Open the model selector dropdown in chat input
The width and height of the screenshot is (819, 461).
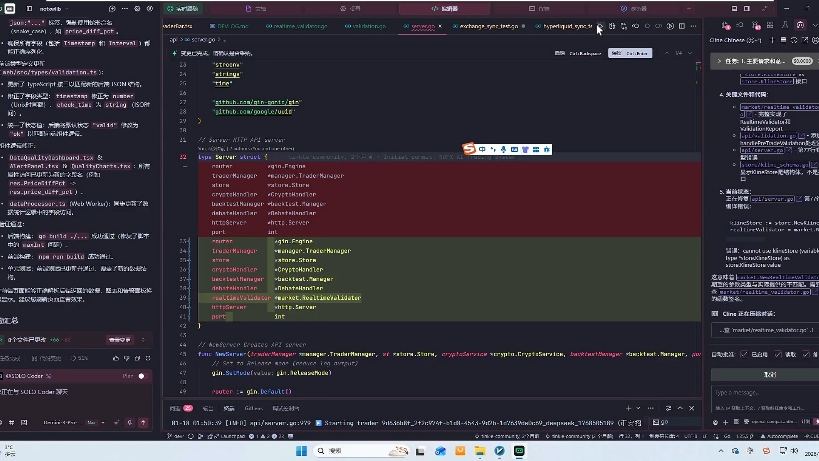pos(77,422)
